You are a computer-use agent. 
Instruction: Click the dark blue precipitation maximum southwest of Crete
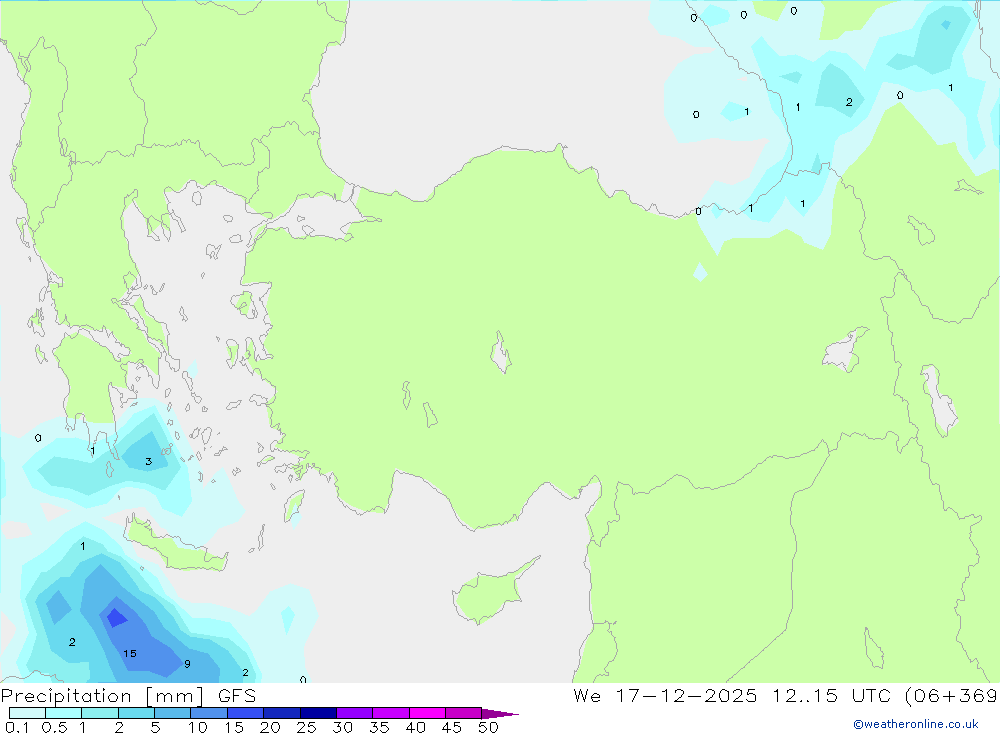(116, 618)
